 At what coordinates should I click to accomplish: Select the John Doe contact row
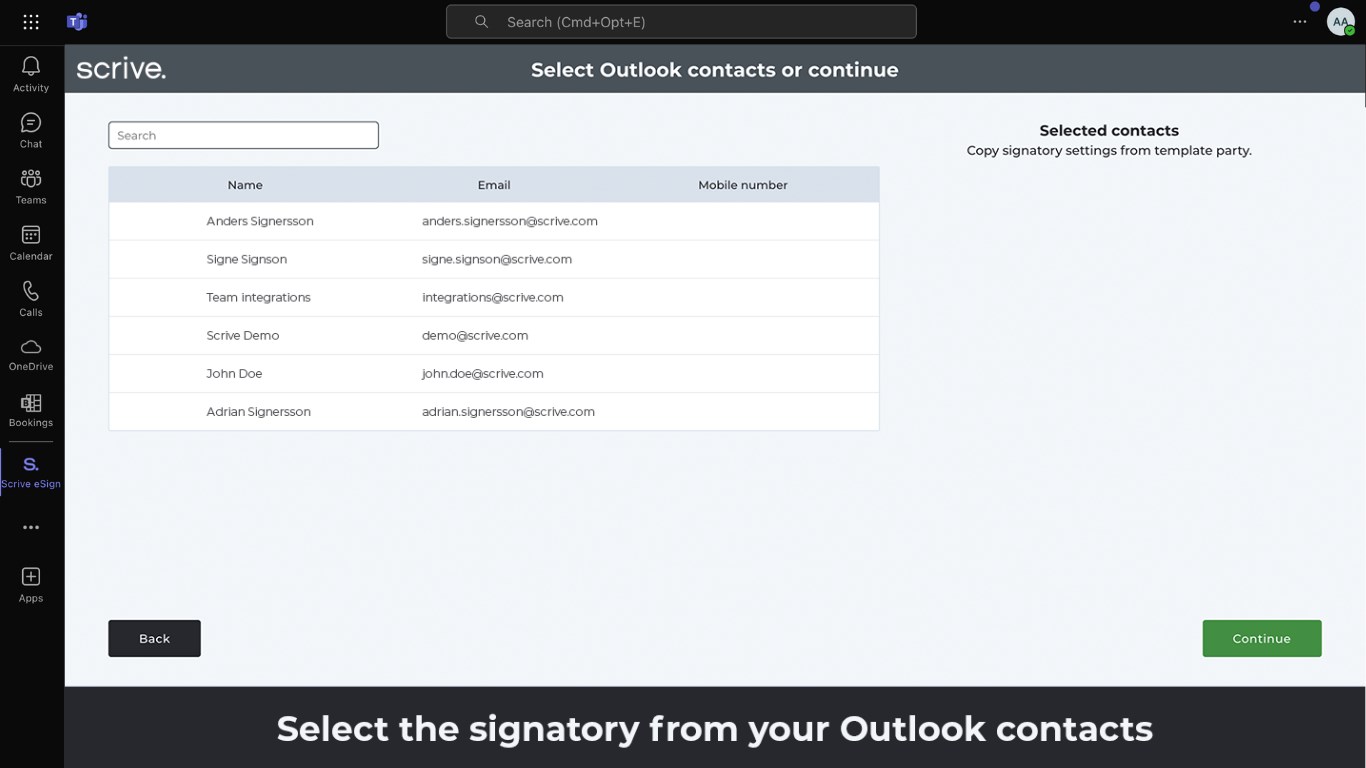234,373
